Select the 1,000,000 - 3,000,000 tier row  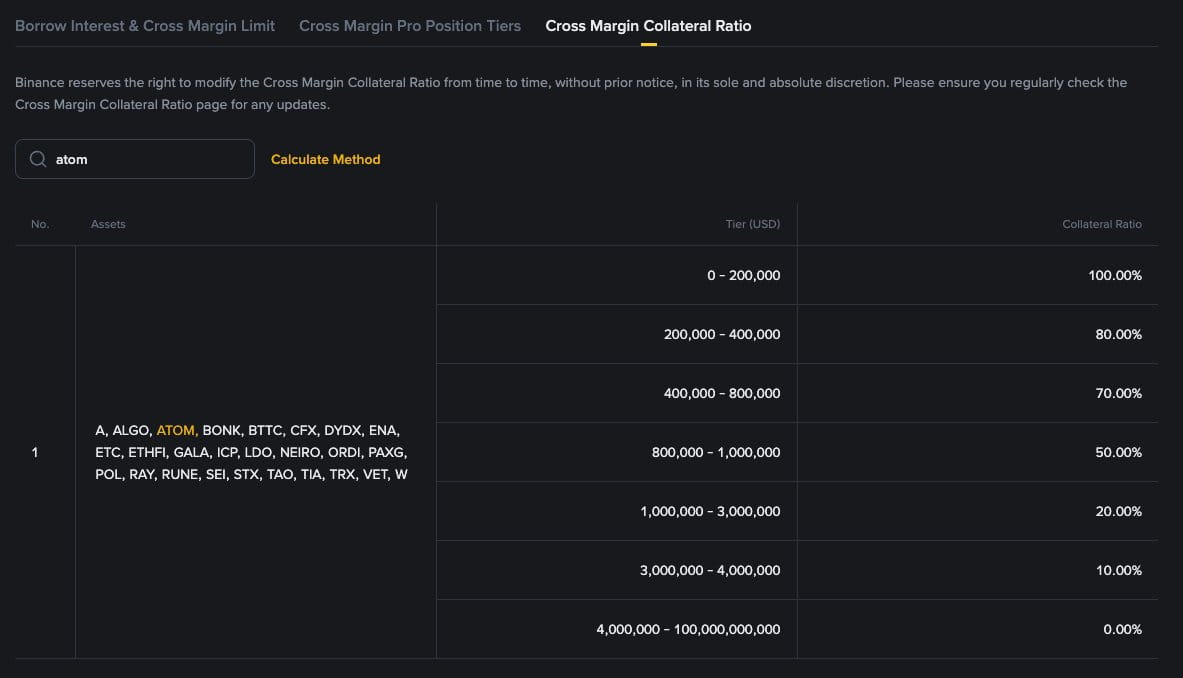(x=710, y=511)
